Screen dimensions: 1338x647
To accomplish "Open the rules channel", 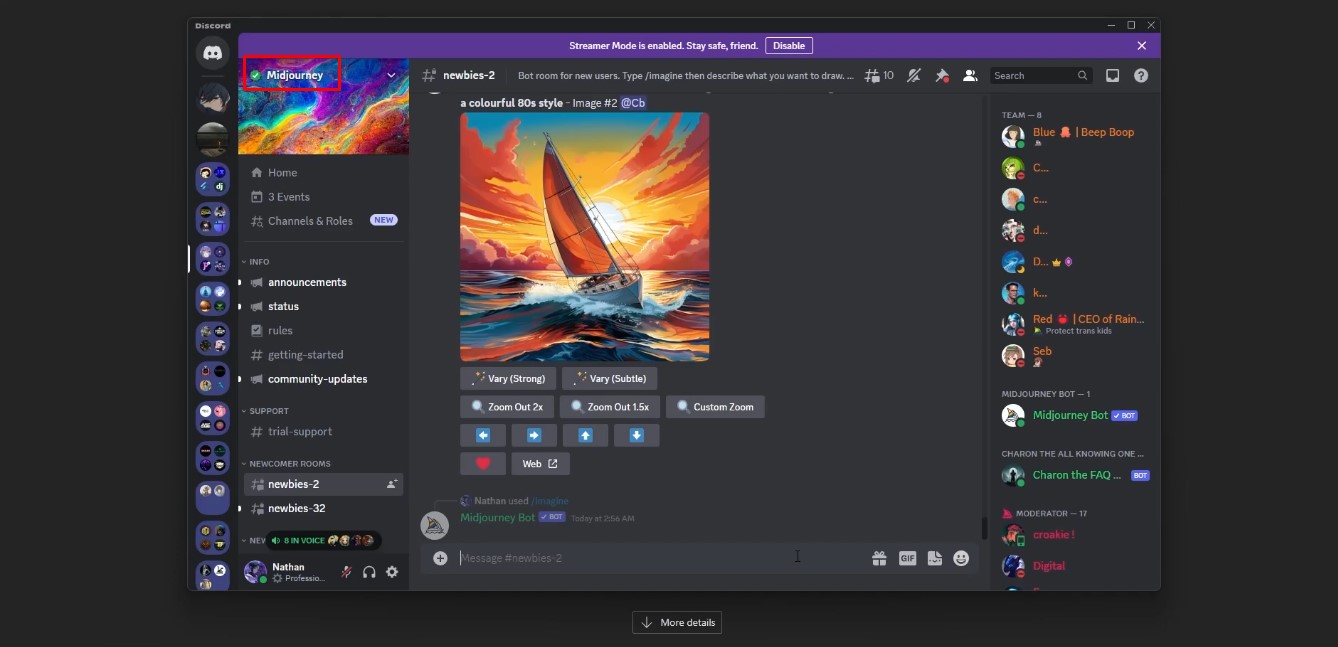I will [322, 330].
